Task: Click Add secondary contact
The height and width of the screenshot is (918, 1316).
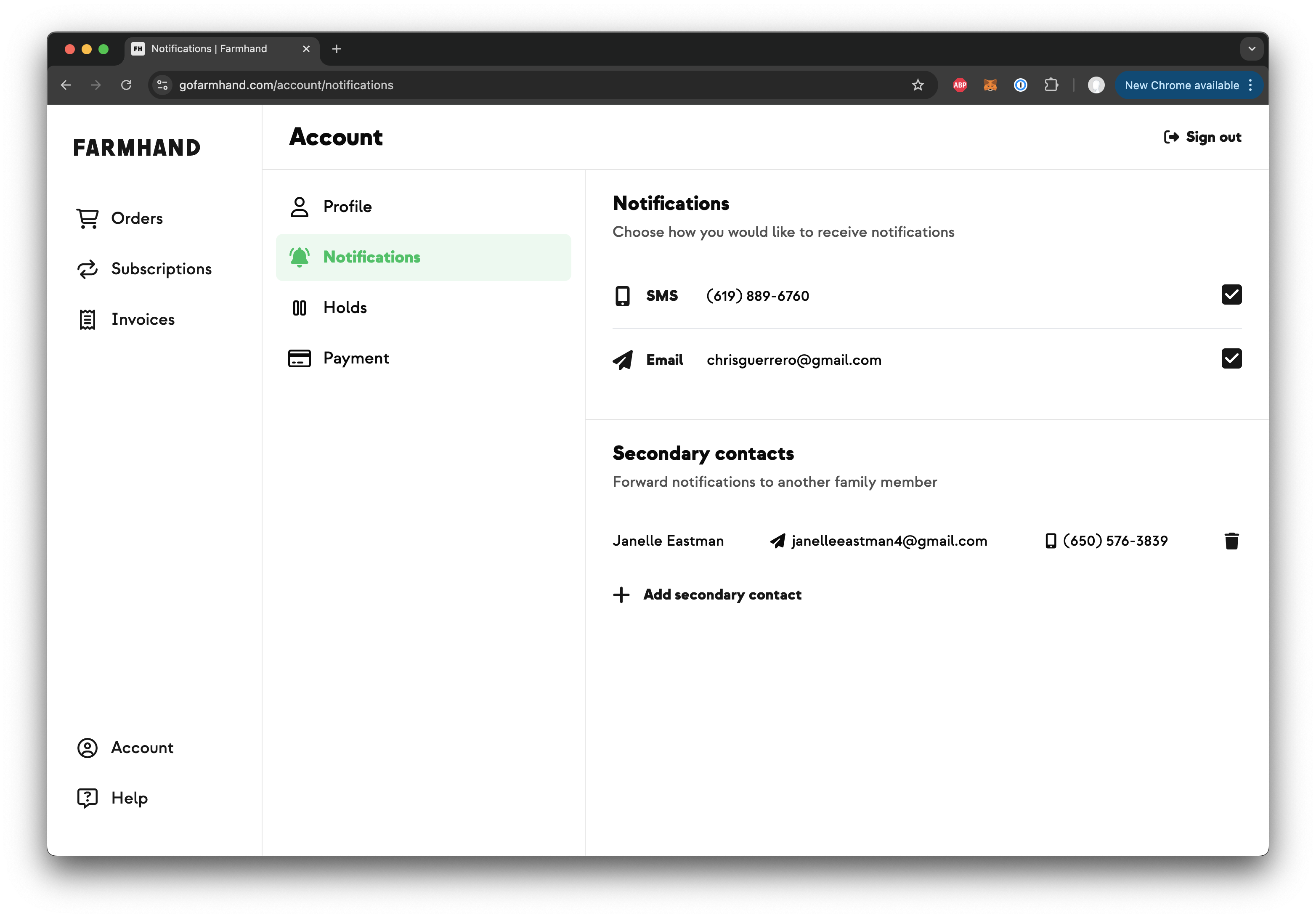Action: (x=707, y=595)
